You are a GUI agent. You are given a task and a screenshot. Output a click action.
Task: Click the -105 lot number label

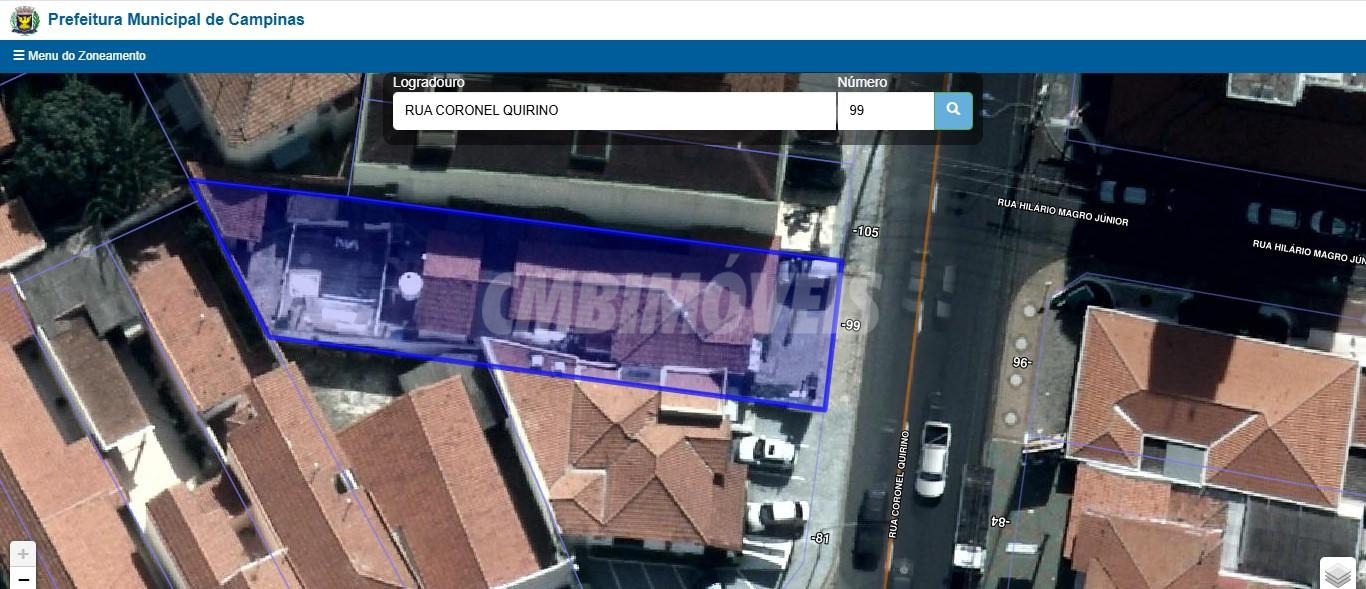coord(865,232)
